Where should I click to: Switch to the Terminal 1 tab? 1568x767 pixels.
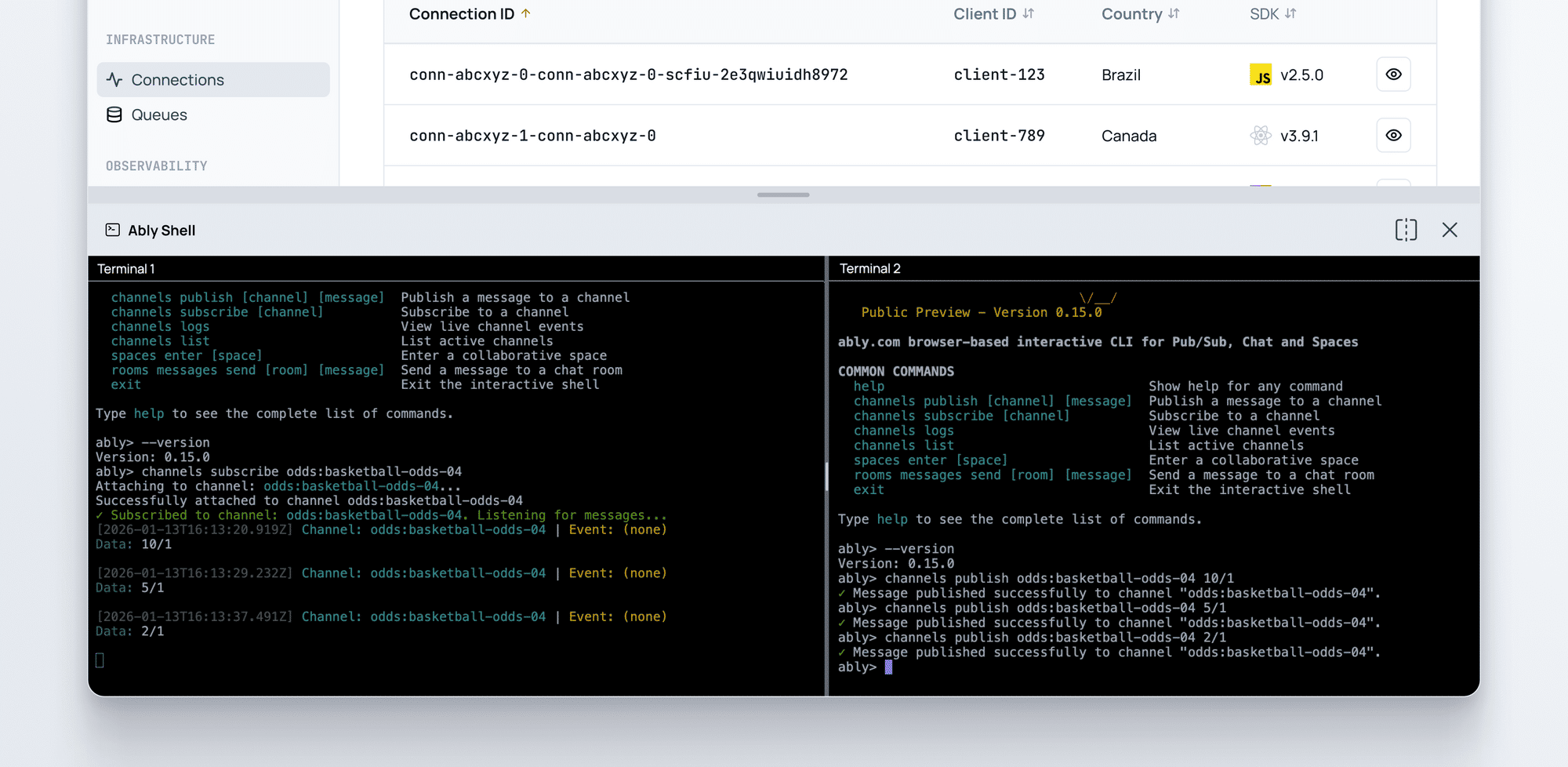[126, 269]
